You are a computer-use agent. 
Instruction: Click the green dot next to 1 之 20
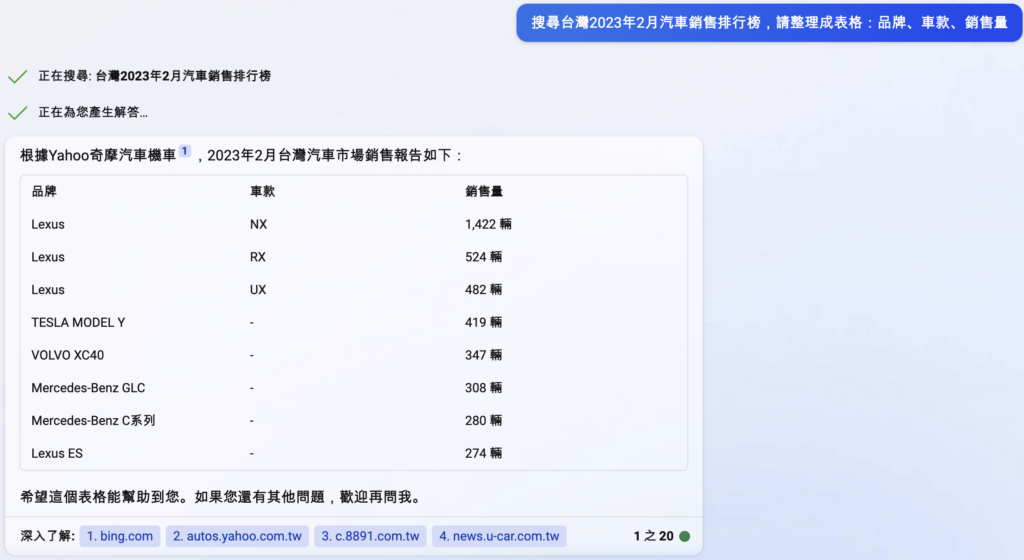pyautogui.click(x=684, y=536)
